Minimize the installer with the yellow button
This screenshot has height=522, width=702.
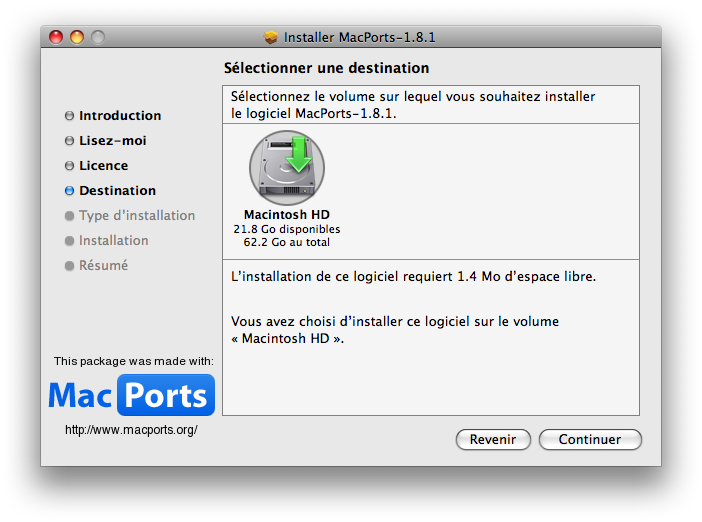[x=77, y=37]
